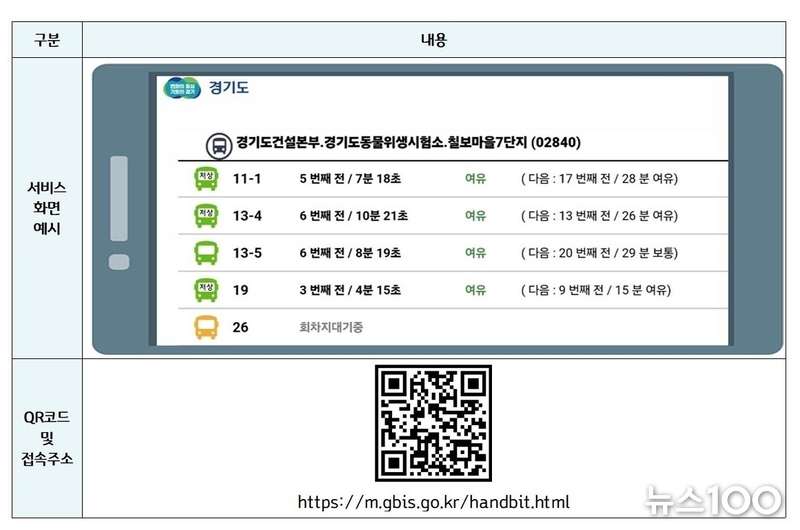
Task: Click the QR code image
Action: point(433,423)
